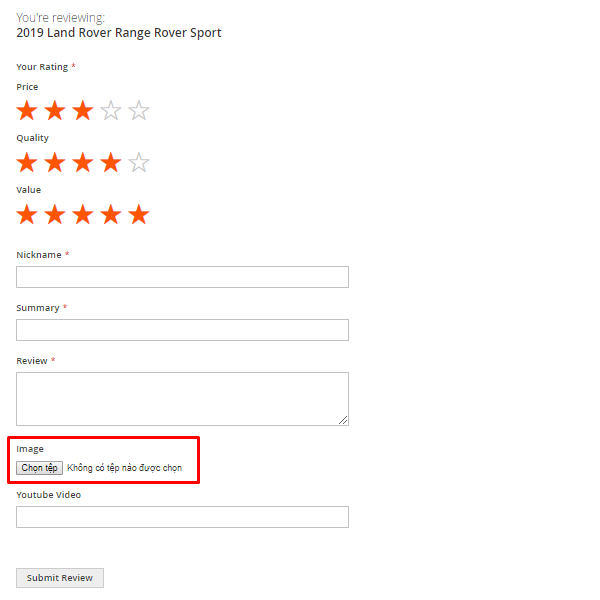This screenshot has width=600, height=600.
Task: Focus the Summary text field
Action: 182,330
